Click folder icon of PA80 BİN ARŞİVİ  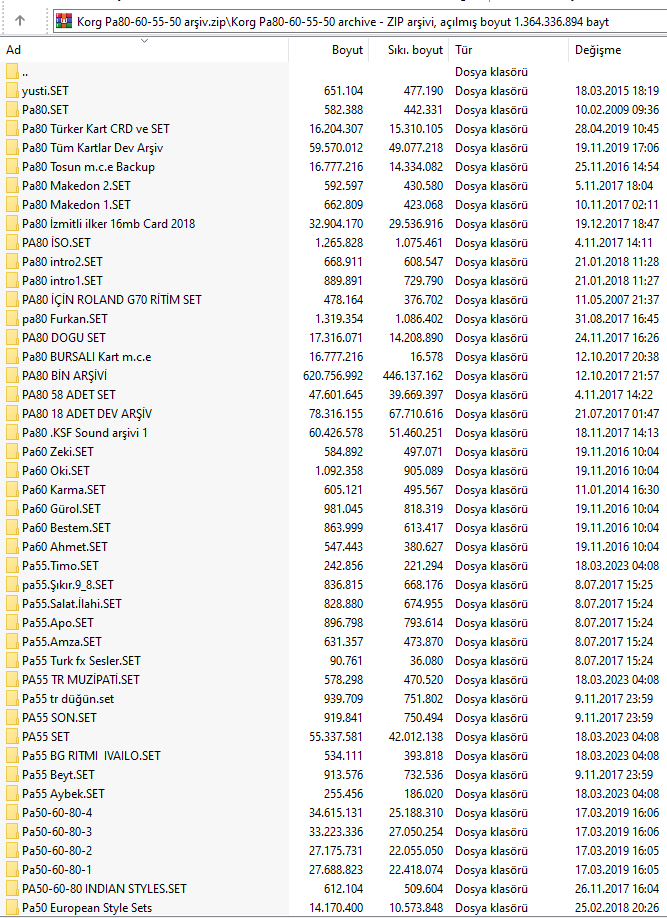pos(12,376)
